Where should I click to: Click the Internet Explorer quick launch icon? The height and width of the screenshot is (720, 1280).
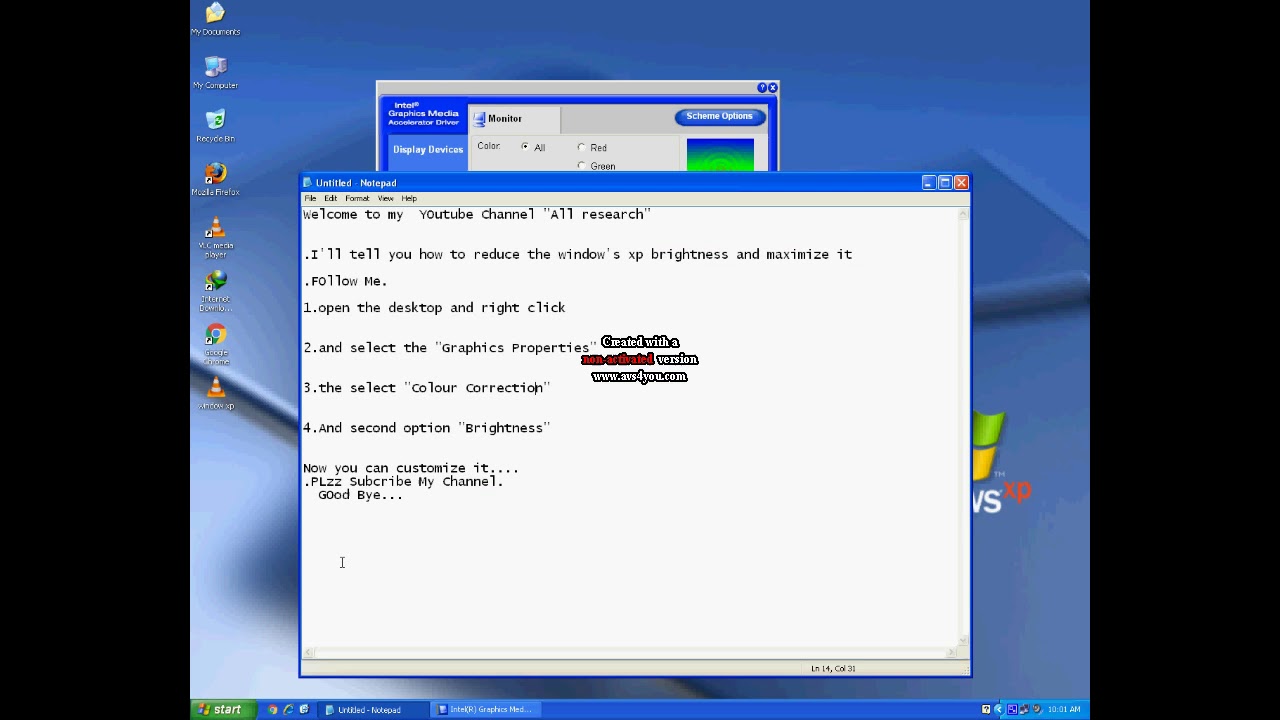coord(288,710)
